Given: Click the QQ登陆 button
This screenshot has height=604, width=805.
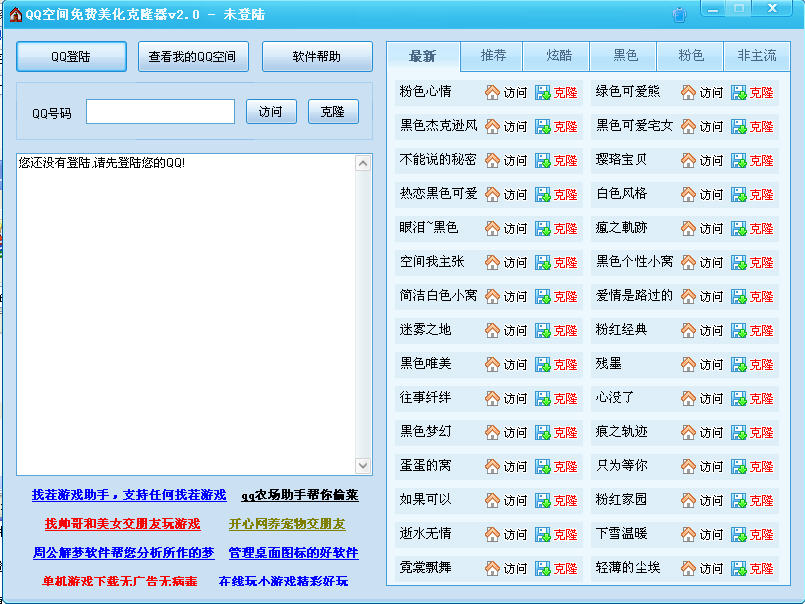Looking at the screenshot, I should 71,56.
